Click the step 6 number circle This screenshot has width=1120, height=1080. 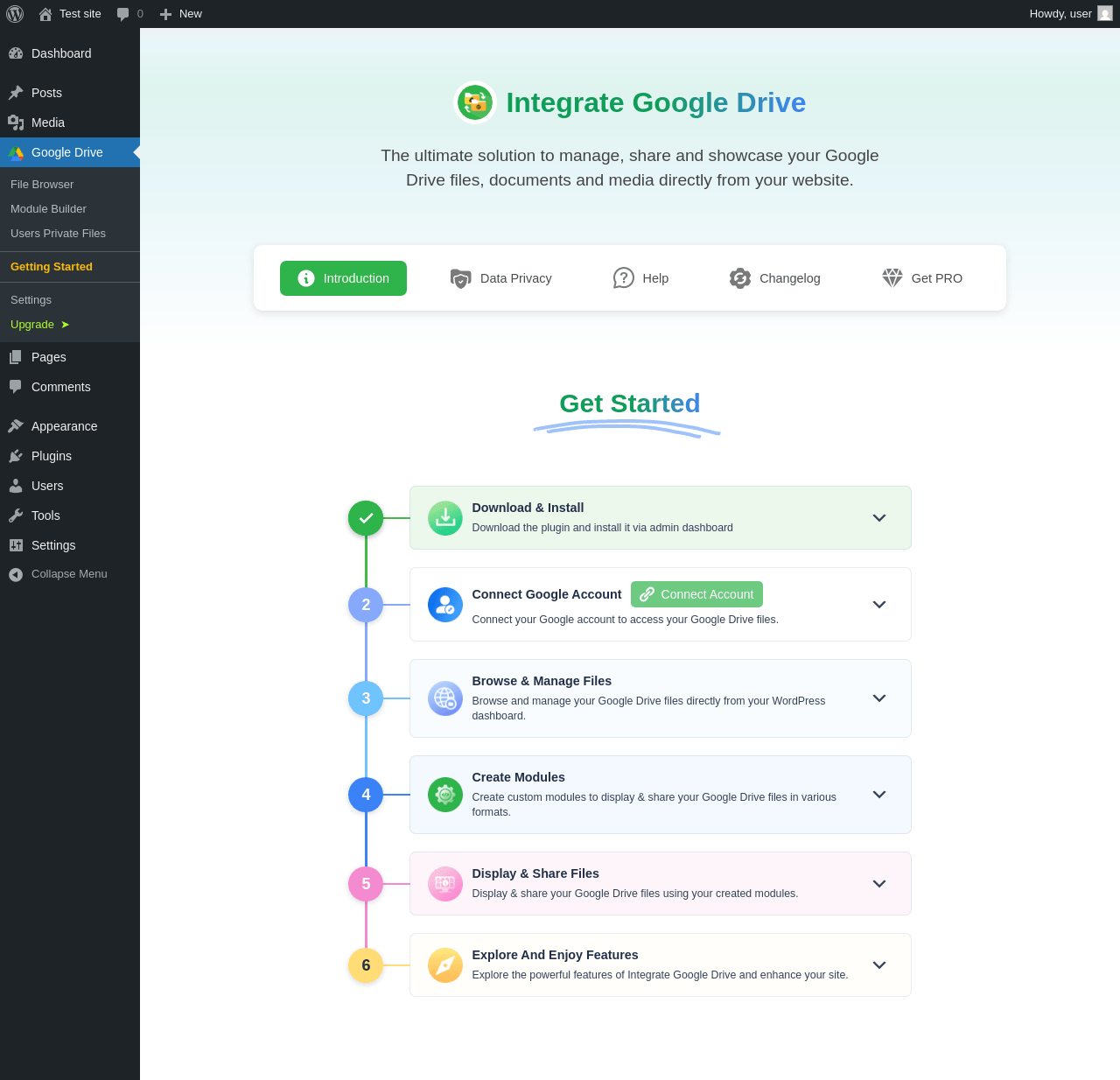366,965
